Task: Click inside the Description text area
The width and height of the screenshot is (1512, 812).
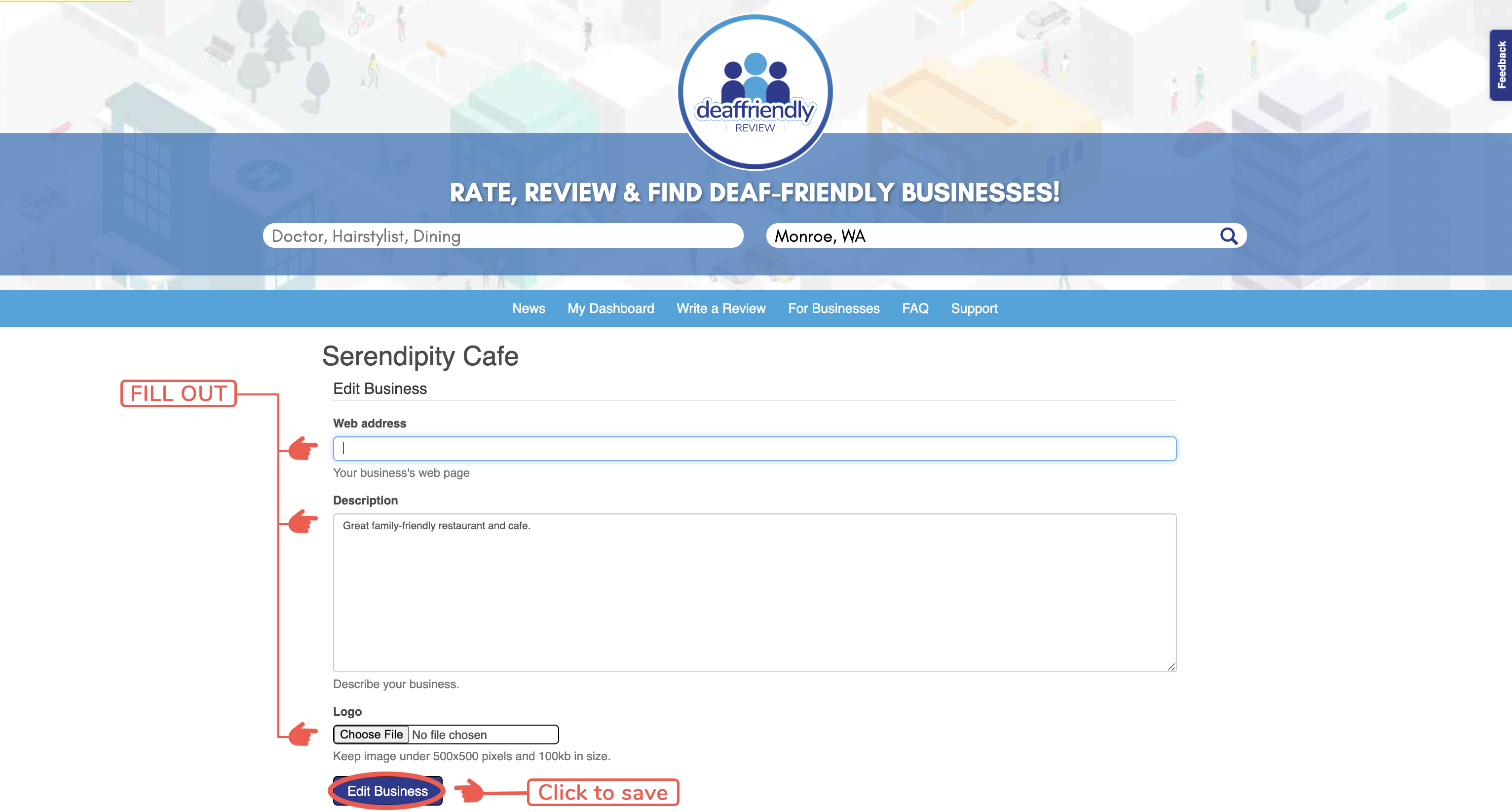Action: [x=754, y=593]
